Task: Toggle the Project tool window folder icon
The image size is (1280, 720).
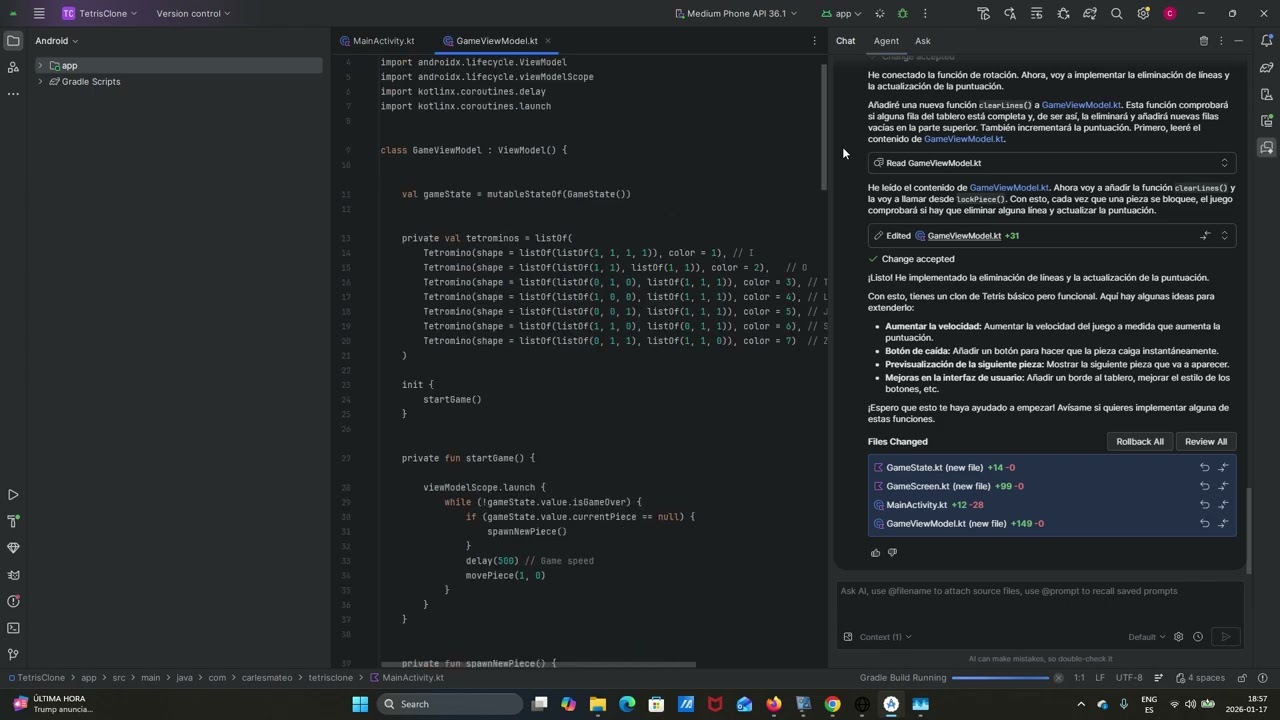Action: click(x=13, y=41)
